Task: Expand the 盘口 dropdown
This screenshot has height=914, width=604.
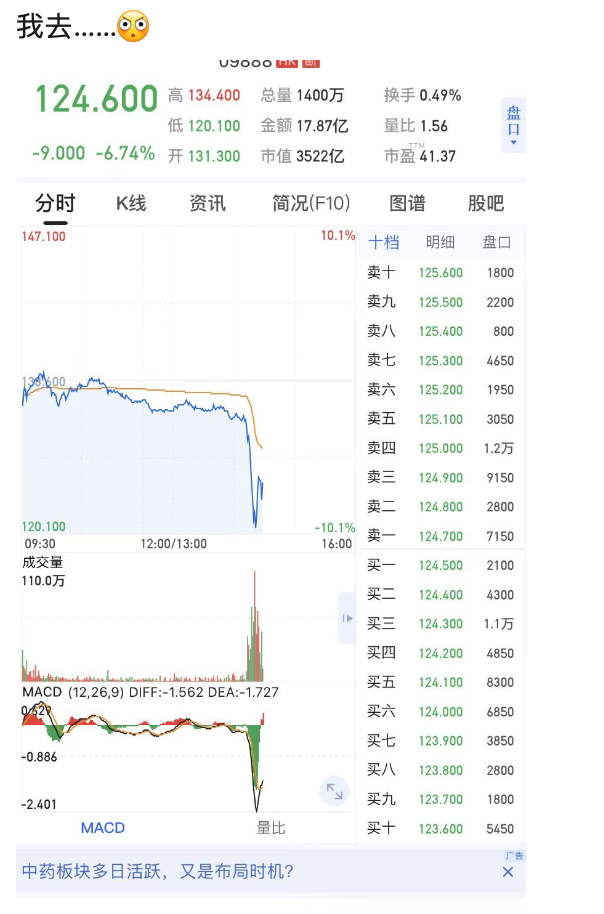Action: click(513, 125)
